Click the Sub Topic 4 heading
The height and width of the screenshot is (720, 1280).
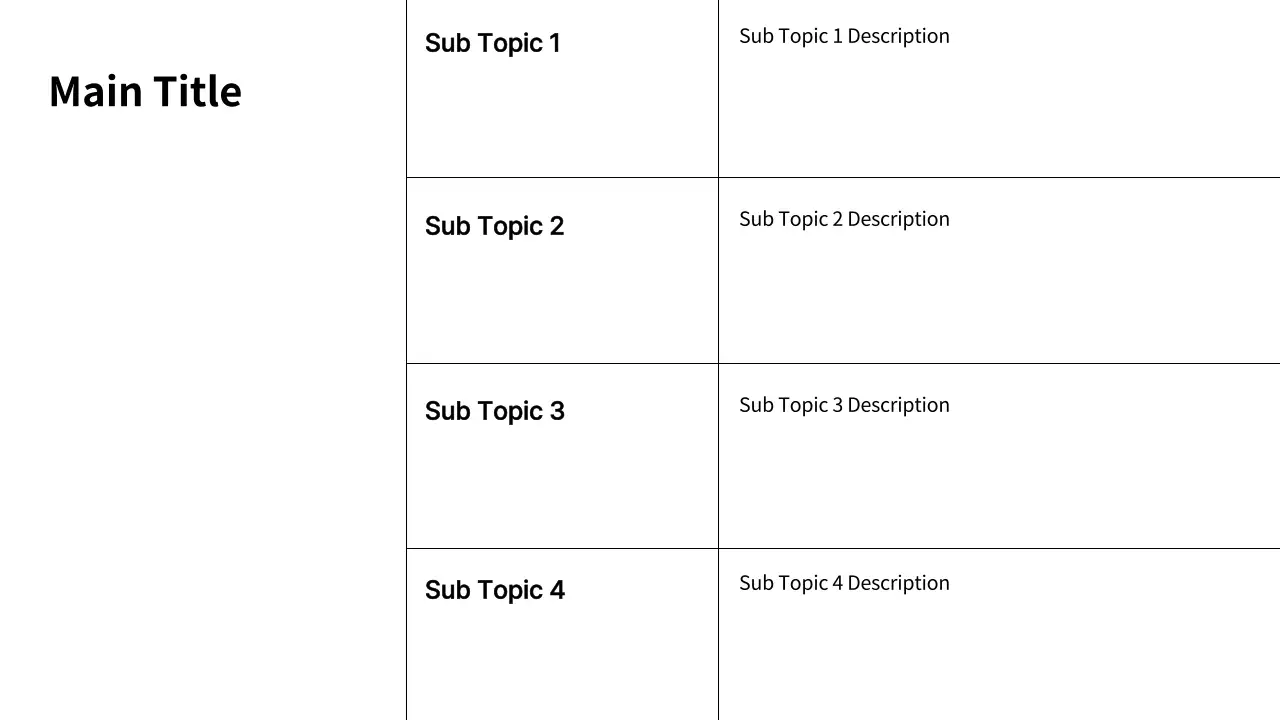click(x=494, y=590)
